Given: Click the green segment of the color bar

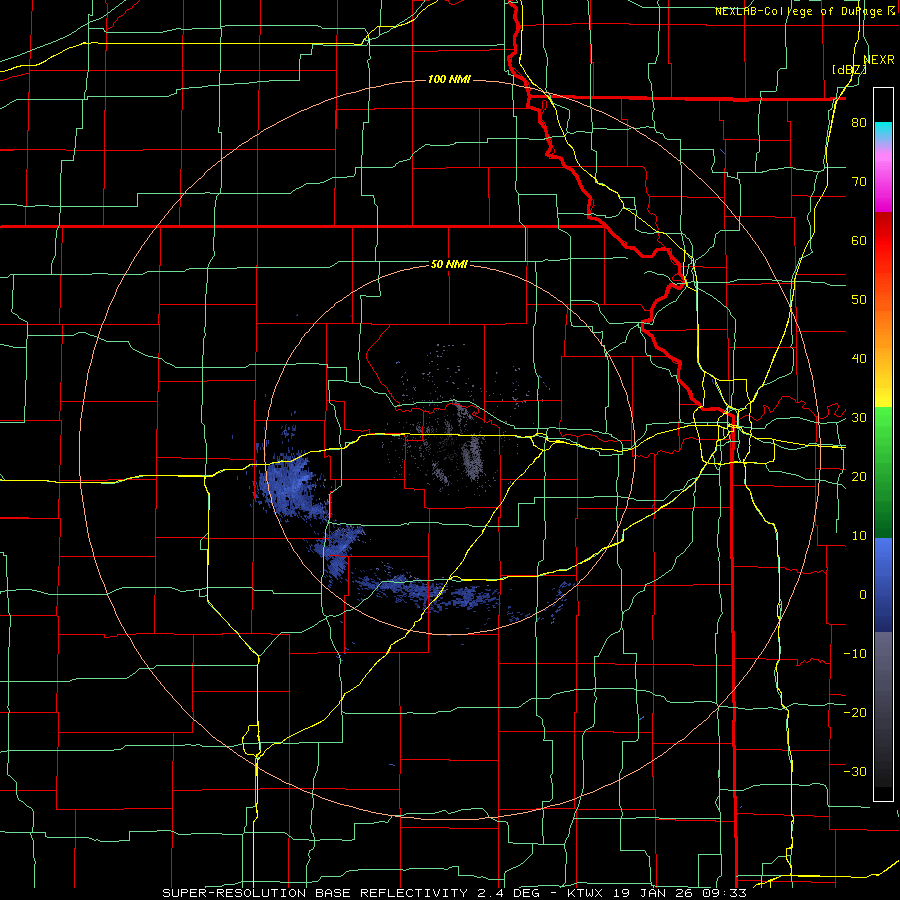Looking at the screenshot, I should click(883, 472).
